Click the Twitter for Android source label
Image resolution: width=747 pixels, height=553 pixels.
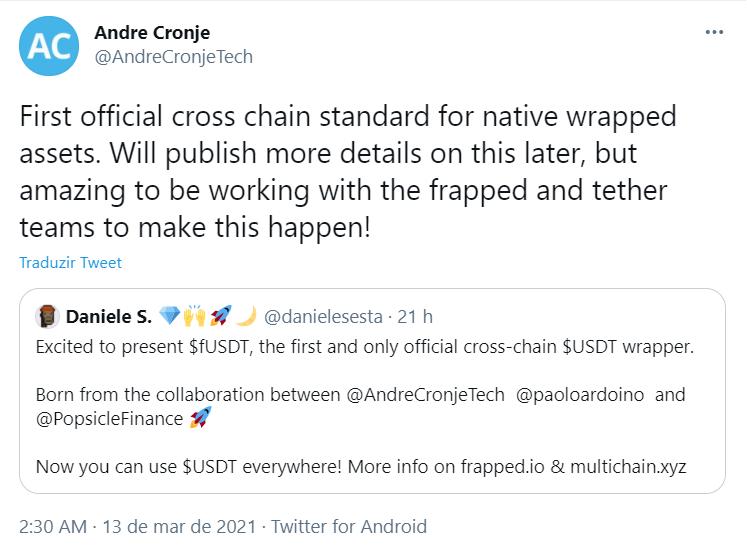pyautogui.click(x=349, y=526)
